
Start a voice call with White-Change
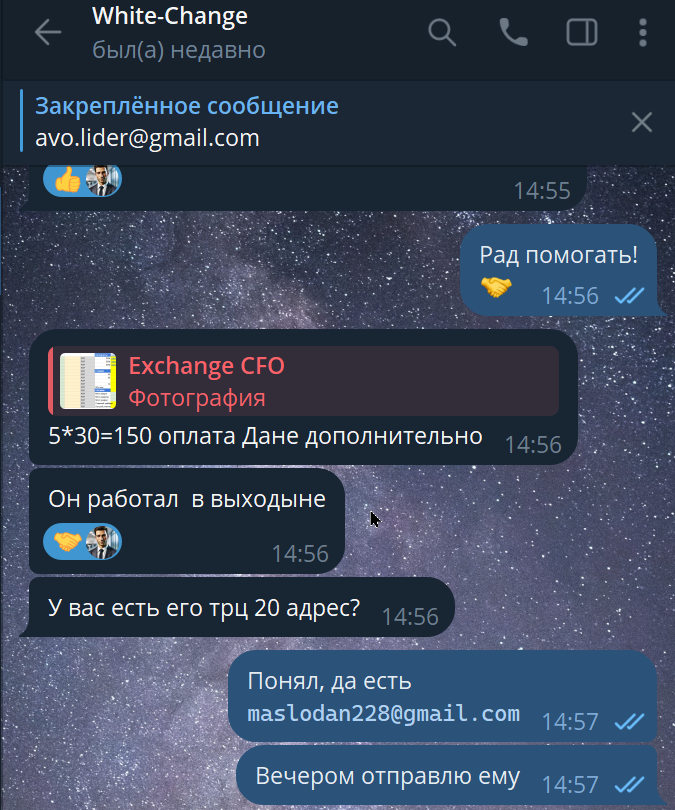(x=513, y=33)
